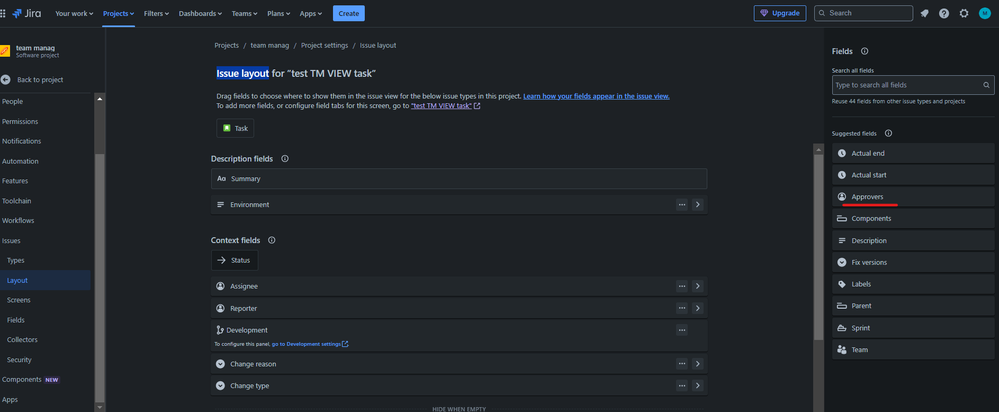The width and height of the screenshot is (999, 412).
Task: Open the help question mark icon
Action: [944, 13]
